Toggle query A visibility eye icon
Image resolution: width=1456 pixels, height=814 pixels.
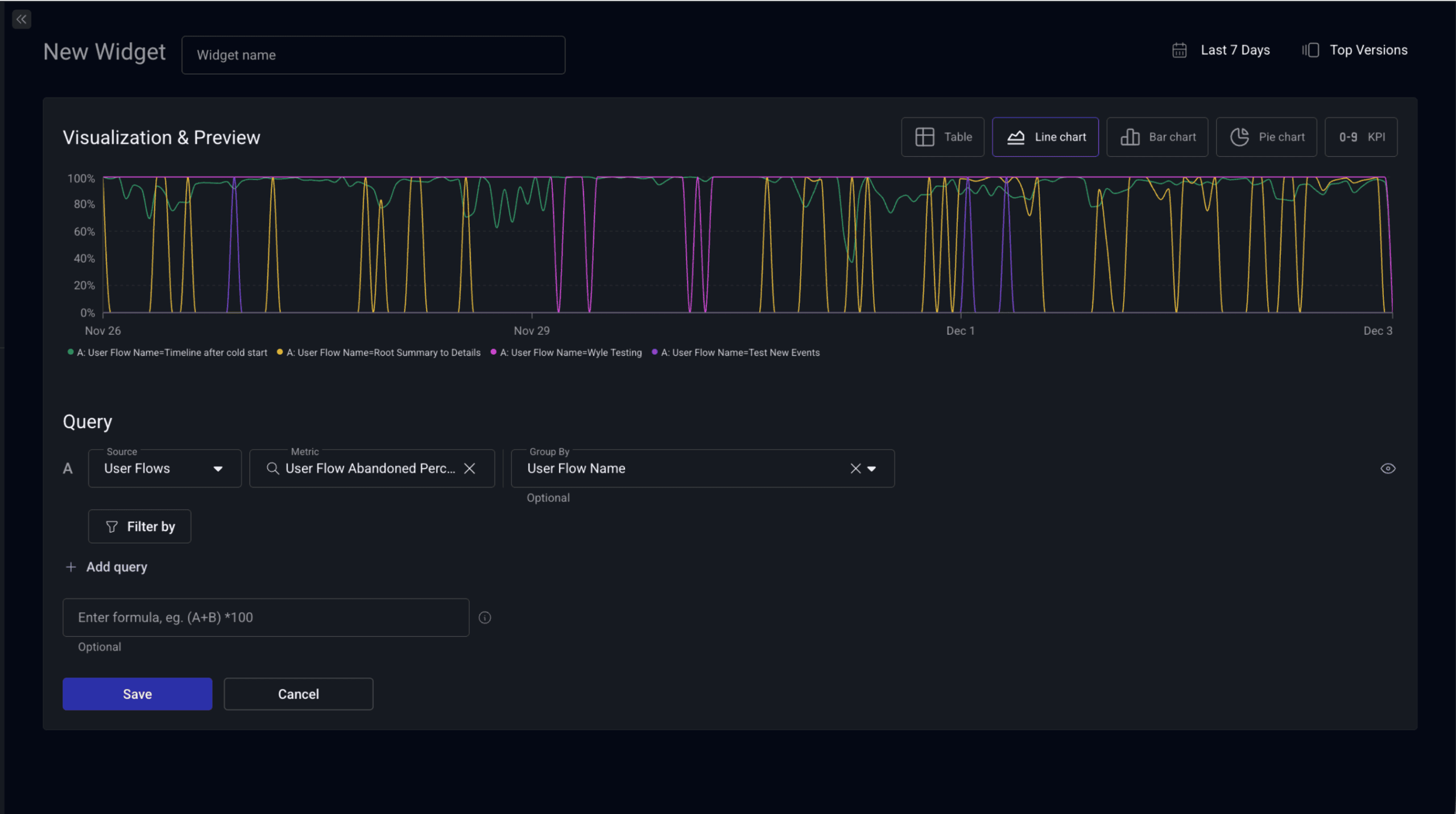click(1388, 468)
